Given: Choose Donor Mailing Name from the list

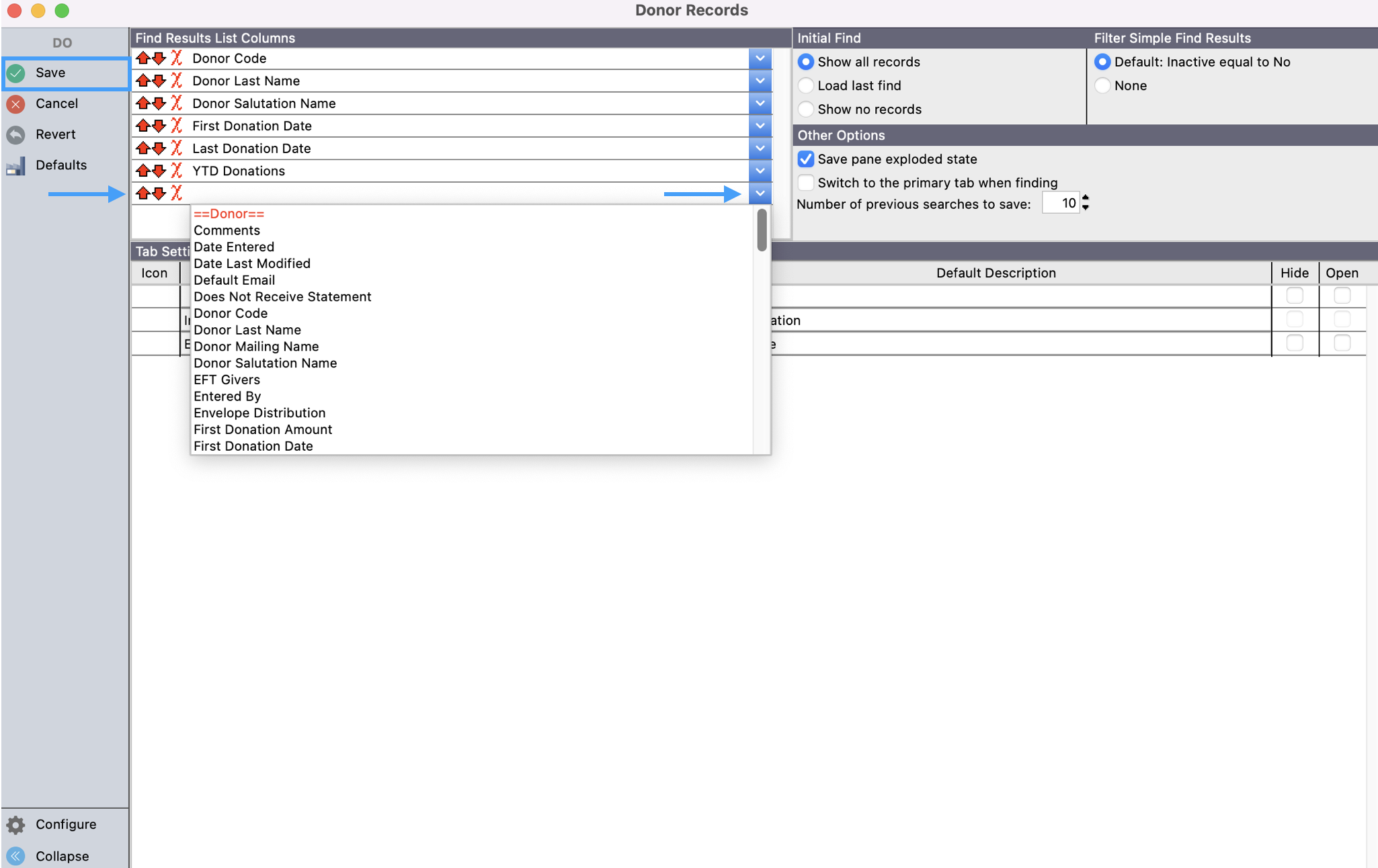Looking at the screenshot, I should coord(256,347).
